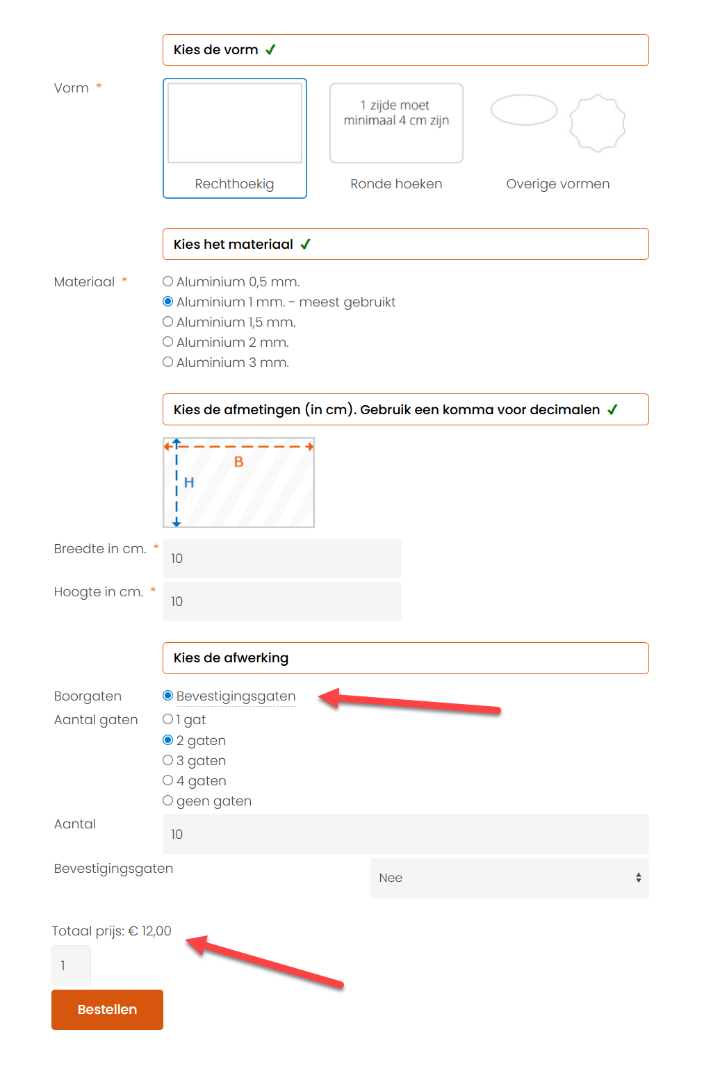Pick the scalloped badge shape icon

(x=597, y=123)
